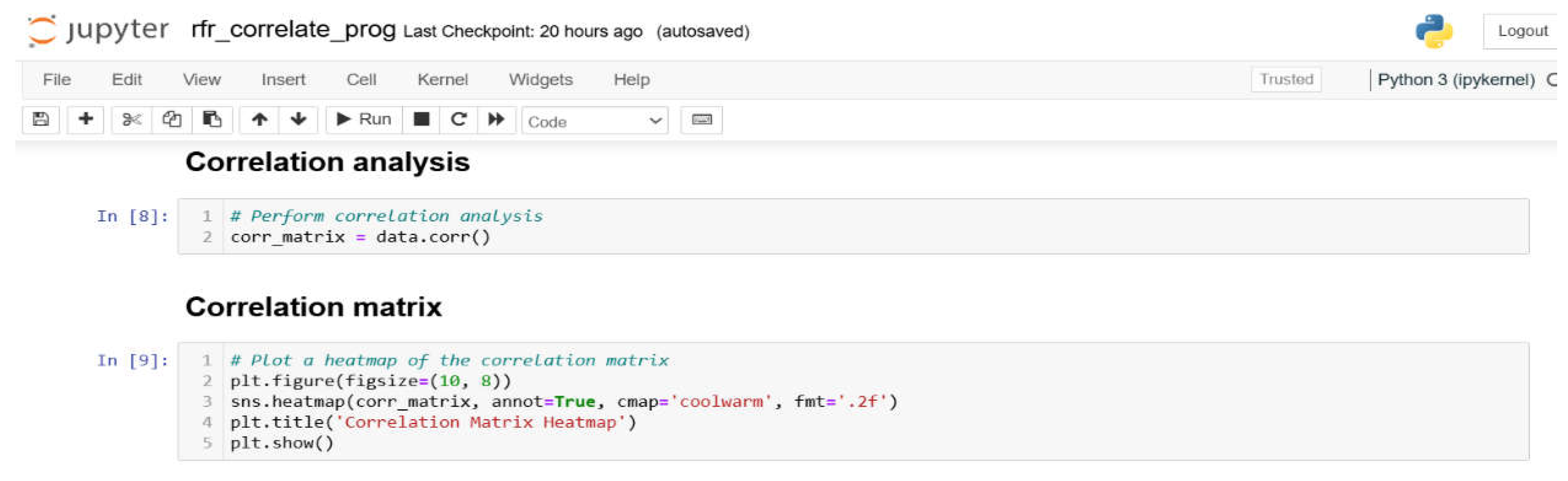
Task: Restart the kernel with circular arrow icon
Action: point(458,119)
